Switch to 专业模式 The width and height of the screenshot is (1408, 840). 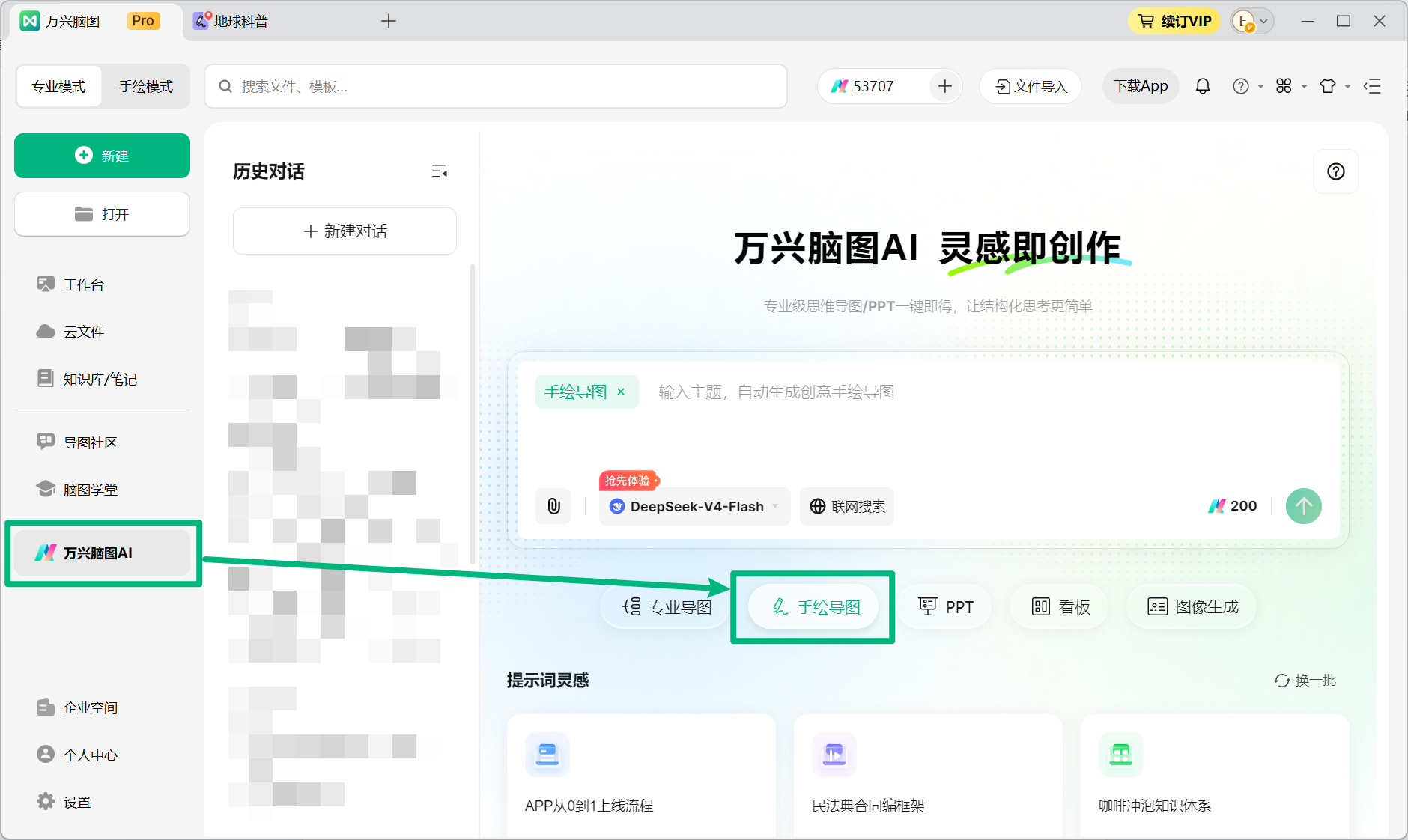58,86
